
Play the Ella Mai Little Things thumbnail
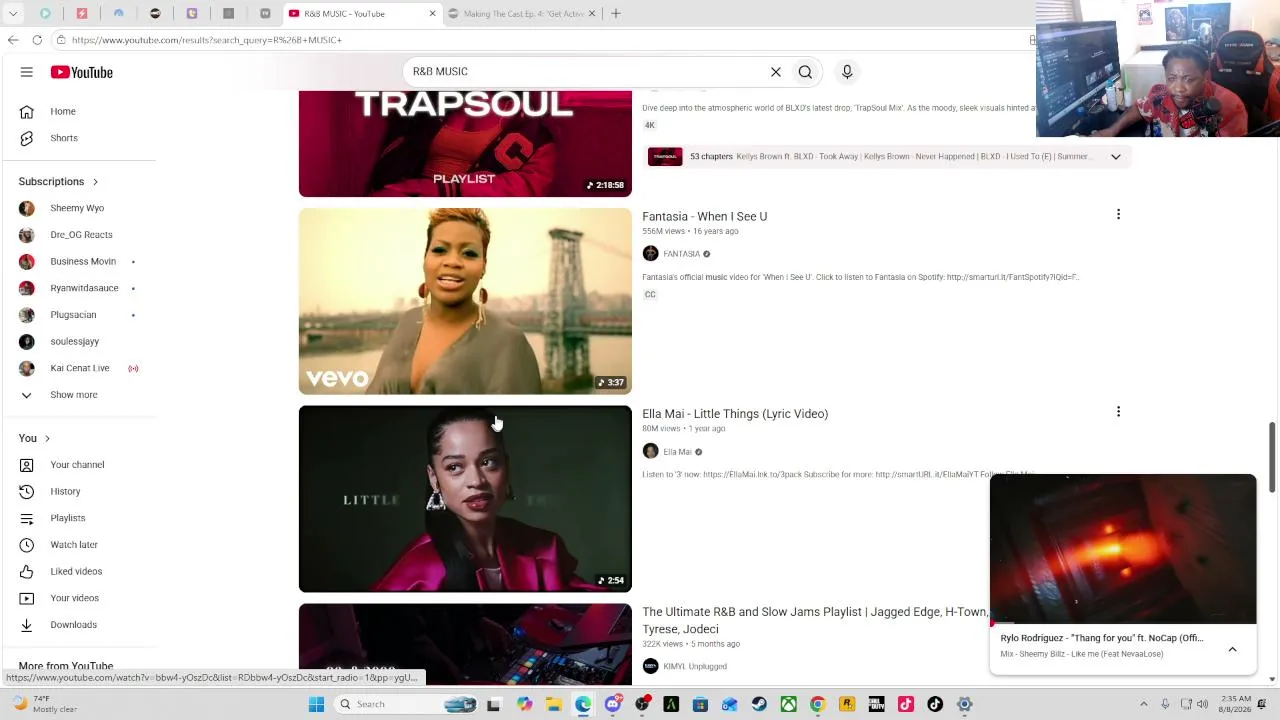tap(465, 499)
